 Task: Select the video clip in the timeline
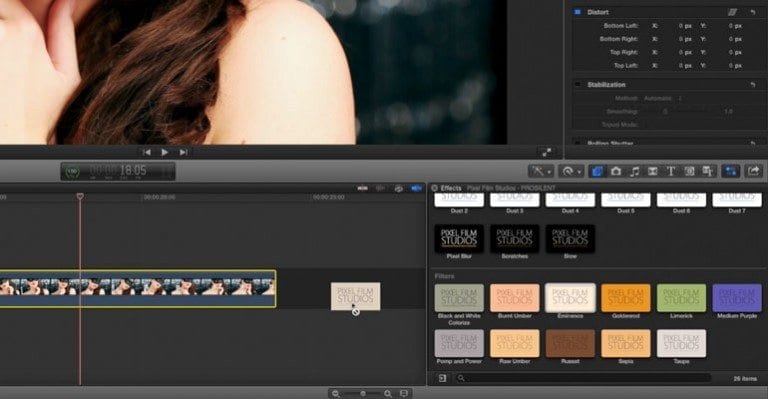[x=138, y=289]
